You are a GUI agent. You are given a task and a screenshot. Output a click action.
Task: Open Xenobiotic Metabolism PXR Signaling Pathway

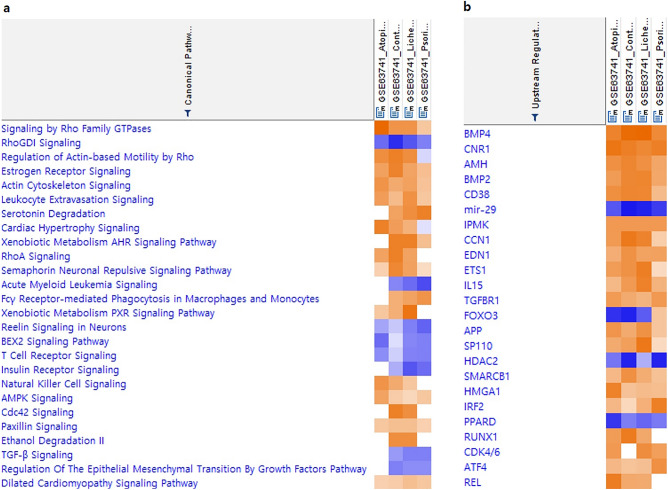[108, 313]
